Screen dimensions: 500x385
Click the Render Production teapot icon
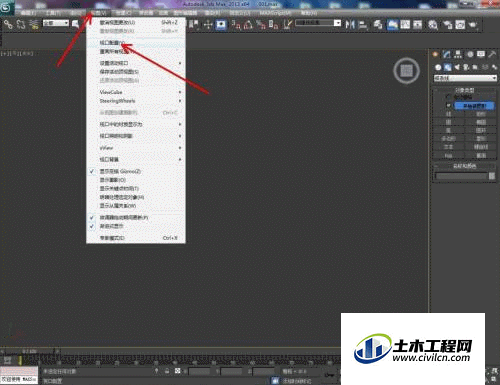pos(473,25)
